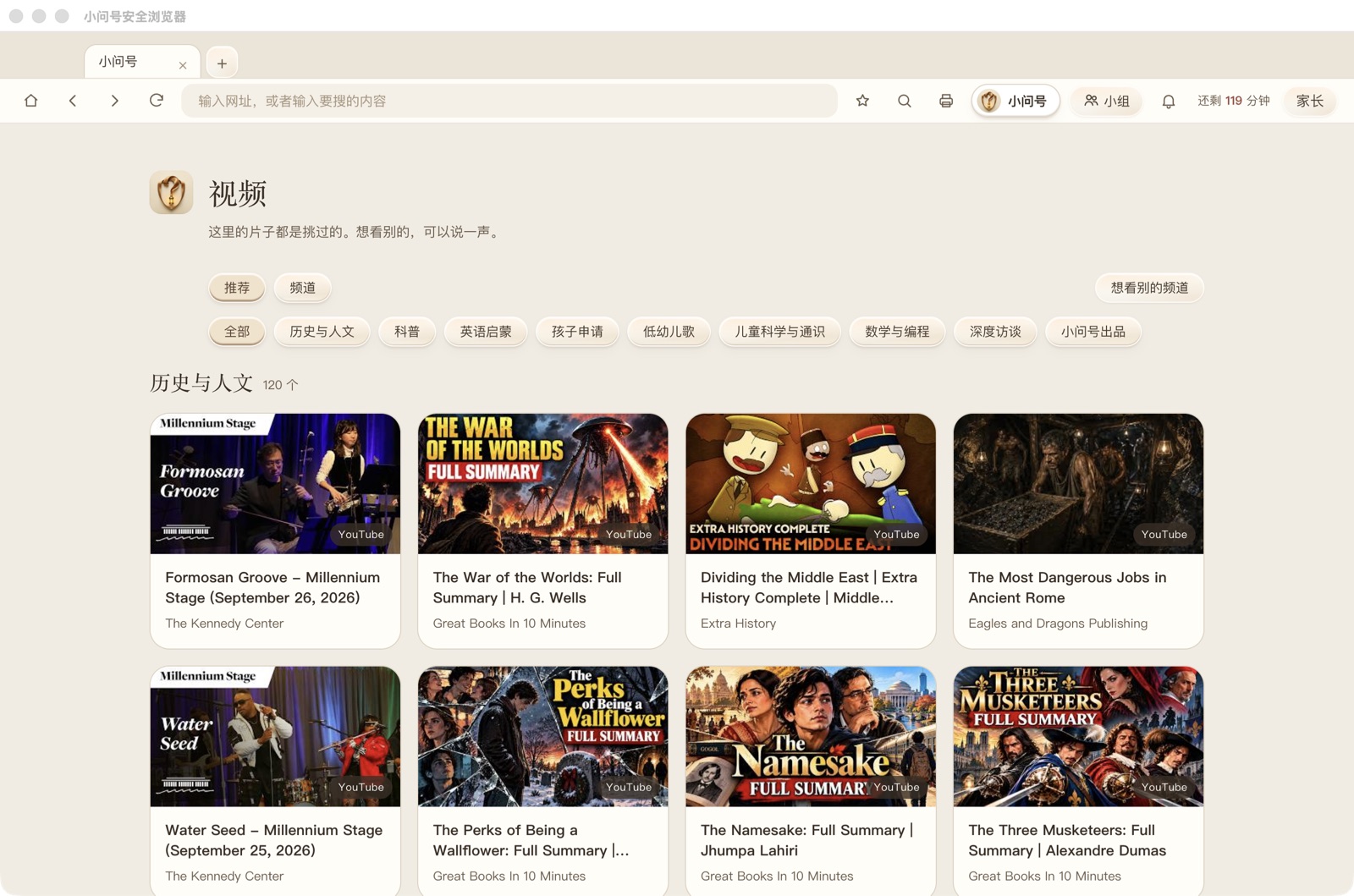
Task: Click Extra History channel name
Action: click(x=738, y=624)
